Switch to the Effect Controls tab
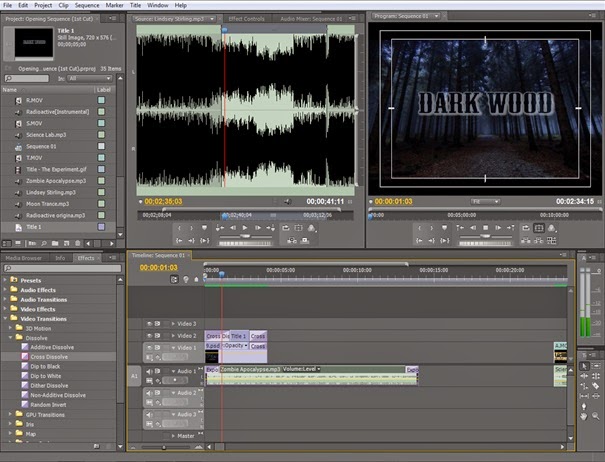The width and height of the screenshot is (605, 462). [247, 19]
